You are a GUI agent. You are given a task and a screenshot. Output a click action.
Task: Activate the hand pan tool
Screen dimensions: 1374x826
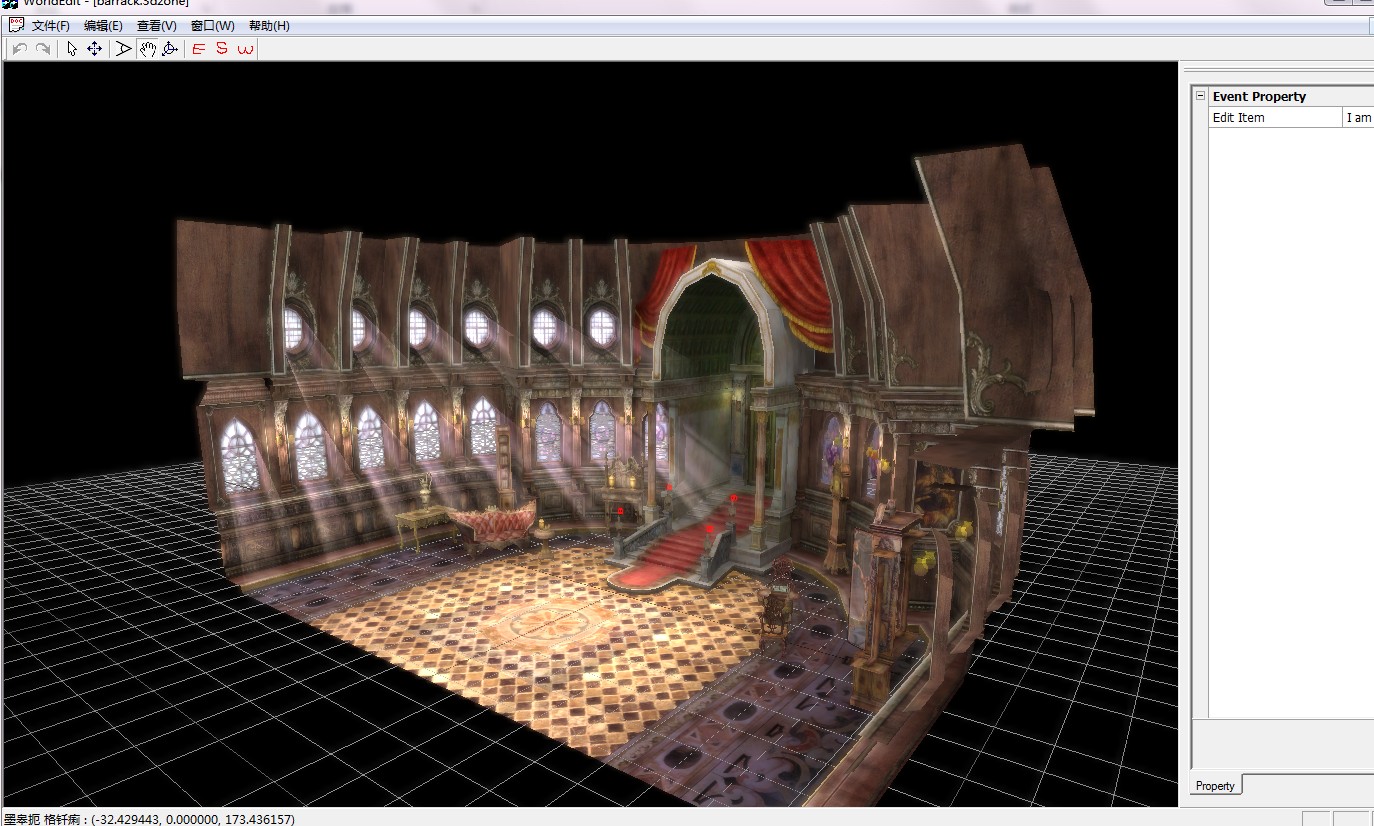(x=147, y=49)
